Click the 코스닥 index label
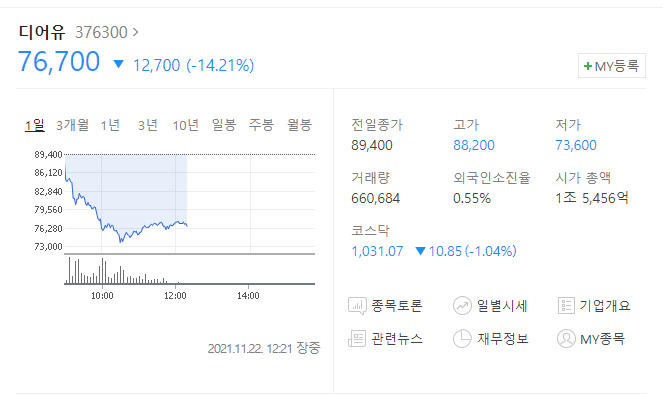The height and width of the screenshot is (395, 663). pos(370,231)
